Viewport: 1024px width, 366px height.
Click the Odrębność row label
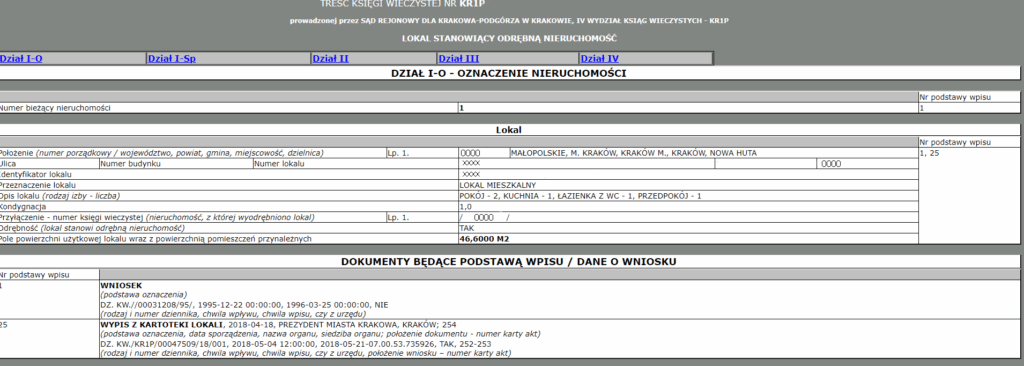(92, 228)
